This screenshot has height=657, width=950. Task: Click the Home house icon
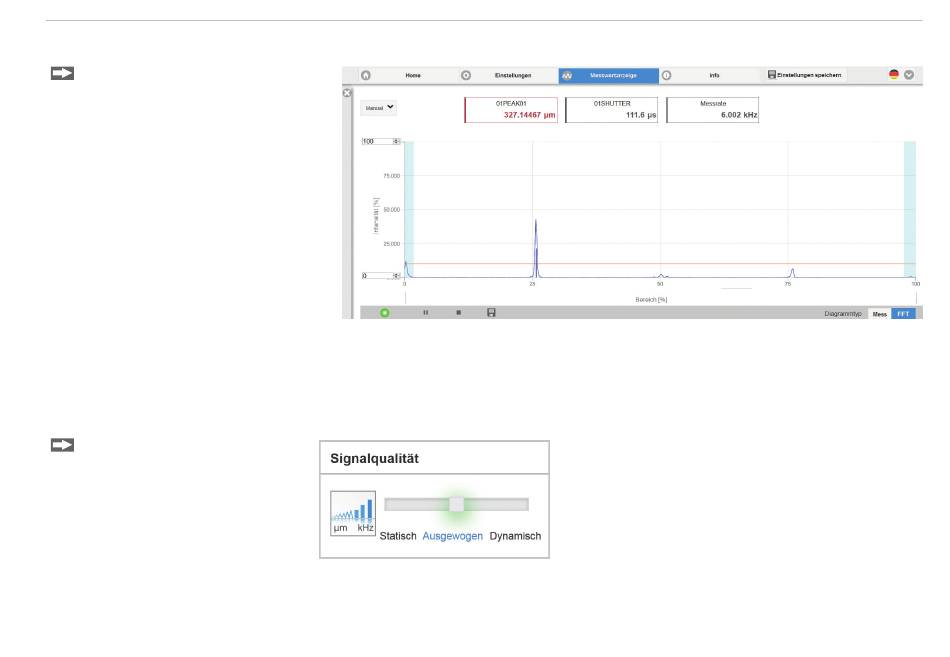[x=366, y=75]
